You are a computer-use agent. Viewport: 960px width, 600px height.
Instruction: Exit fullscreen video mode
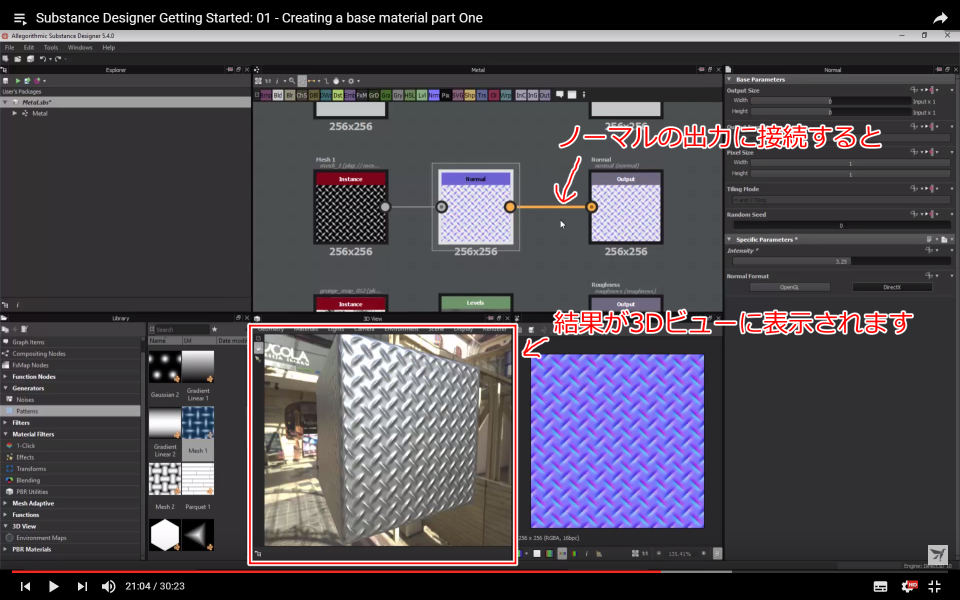(x=935, y=587)
